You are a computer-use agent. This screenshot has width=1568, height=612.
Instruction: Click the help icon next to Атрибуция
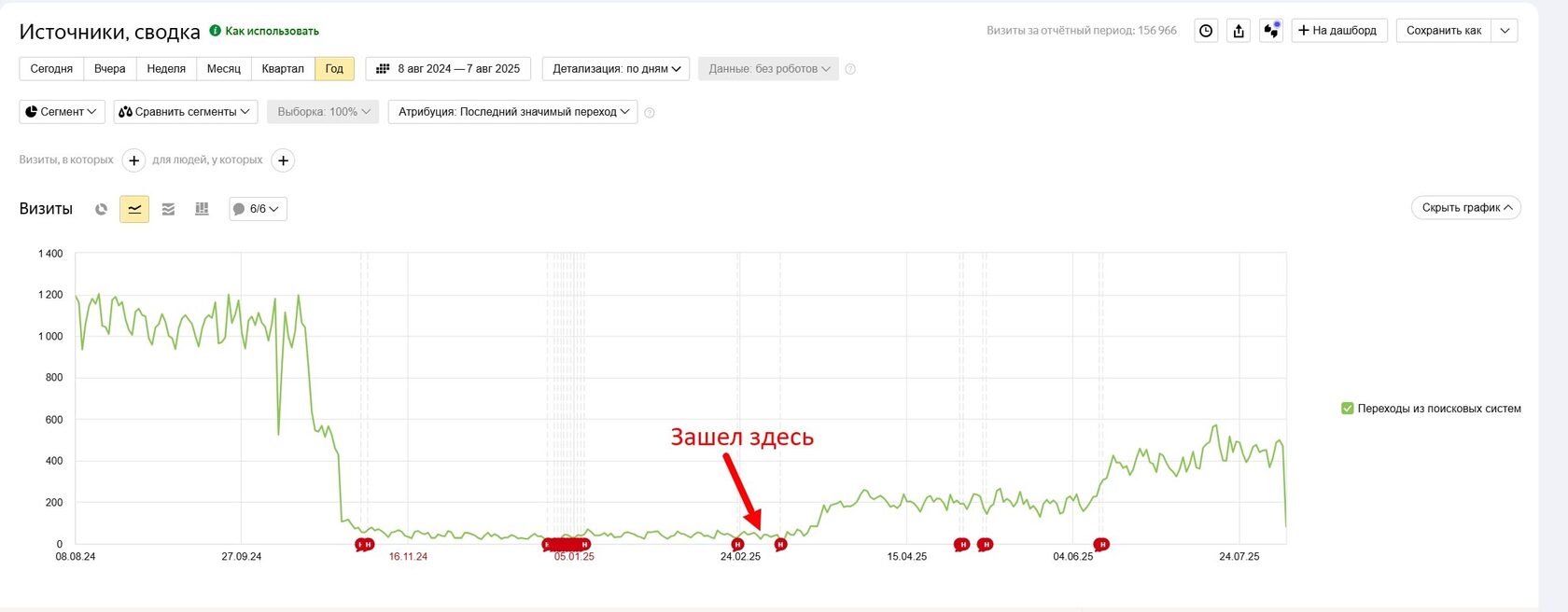point(650,112)
